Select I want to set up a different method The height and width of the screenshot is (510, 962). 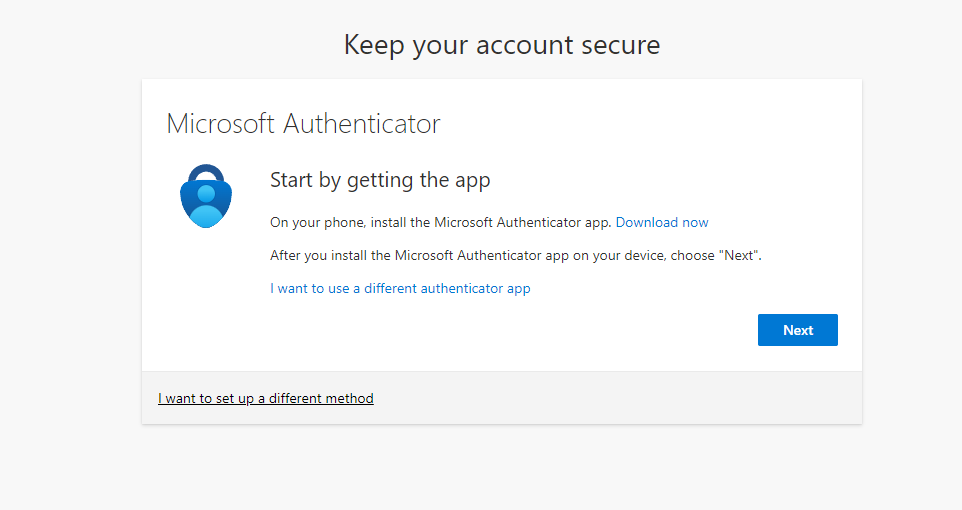[266, 398]
